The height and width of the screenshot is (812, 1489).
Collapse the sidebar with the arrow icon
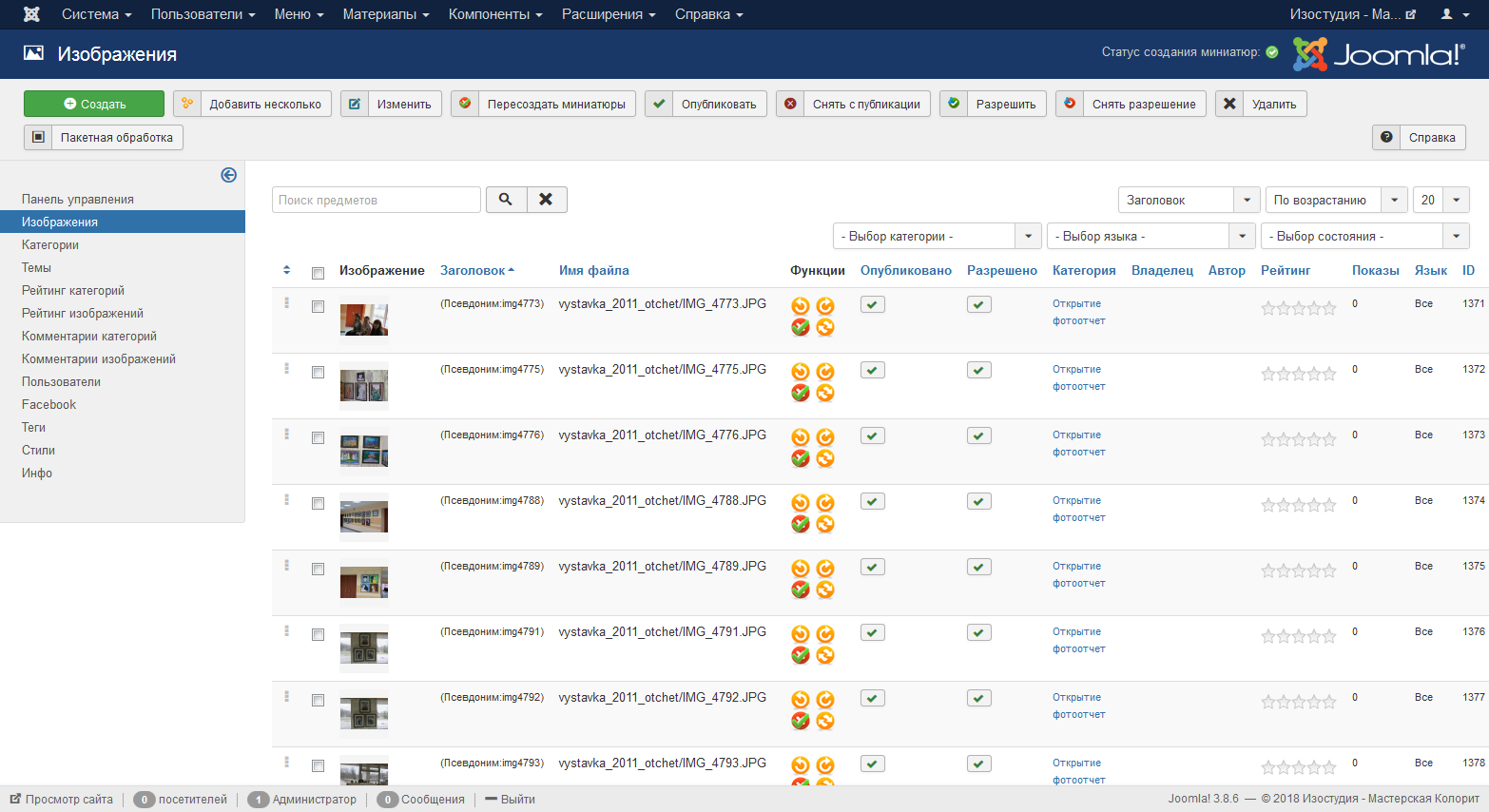coord(228,175)
